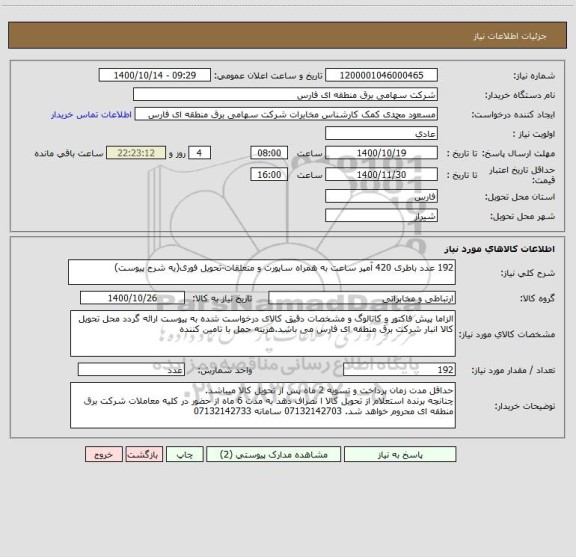Open اطلاعات تماس خریدار link
576x557 pixels.
click(91, 115)
